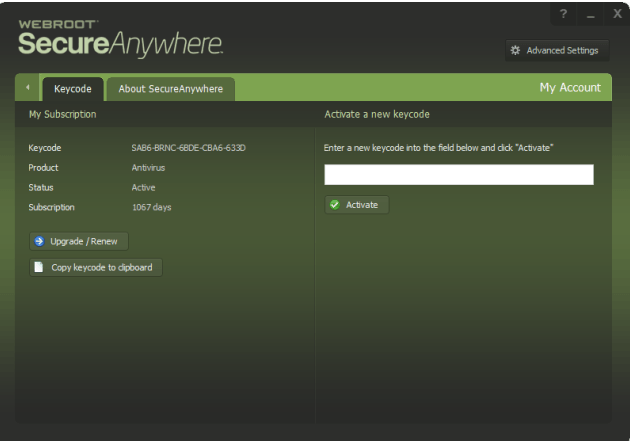
Task: Focus the new keycode input field
Action: click(459, 175)
